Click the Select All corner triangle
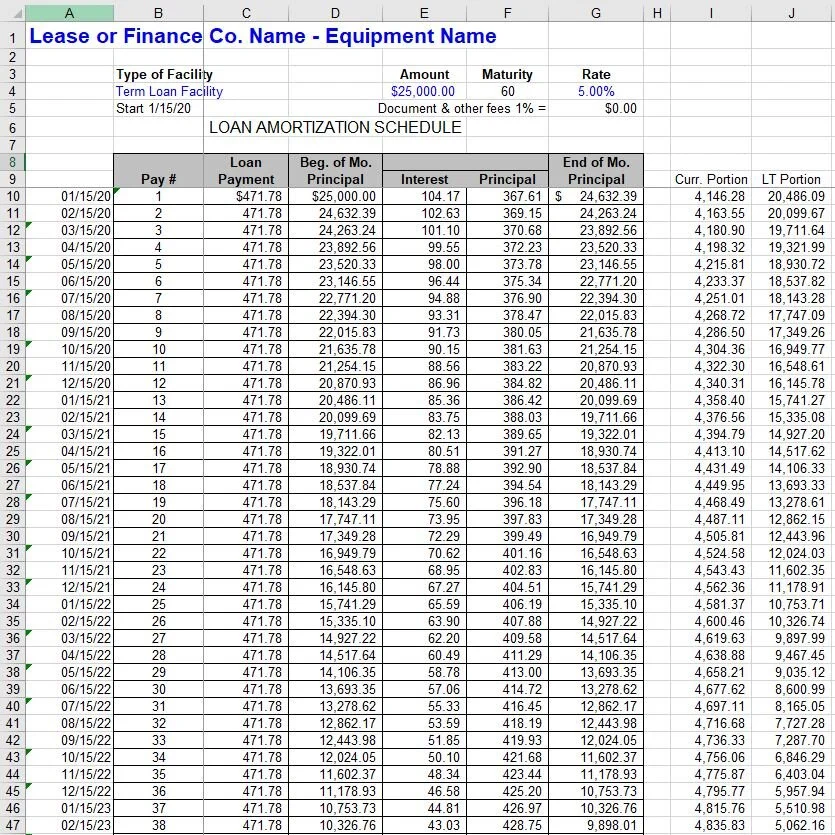The image size is (835, 835). (17, 13)
